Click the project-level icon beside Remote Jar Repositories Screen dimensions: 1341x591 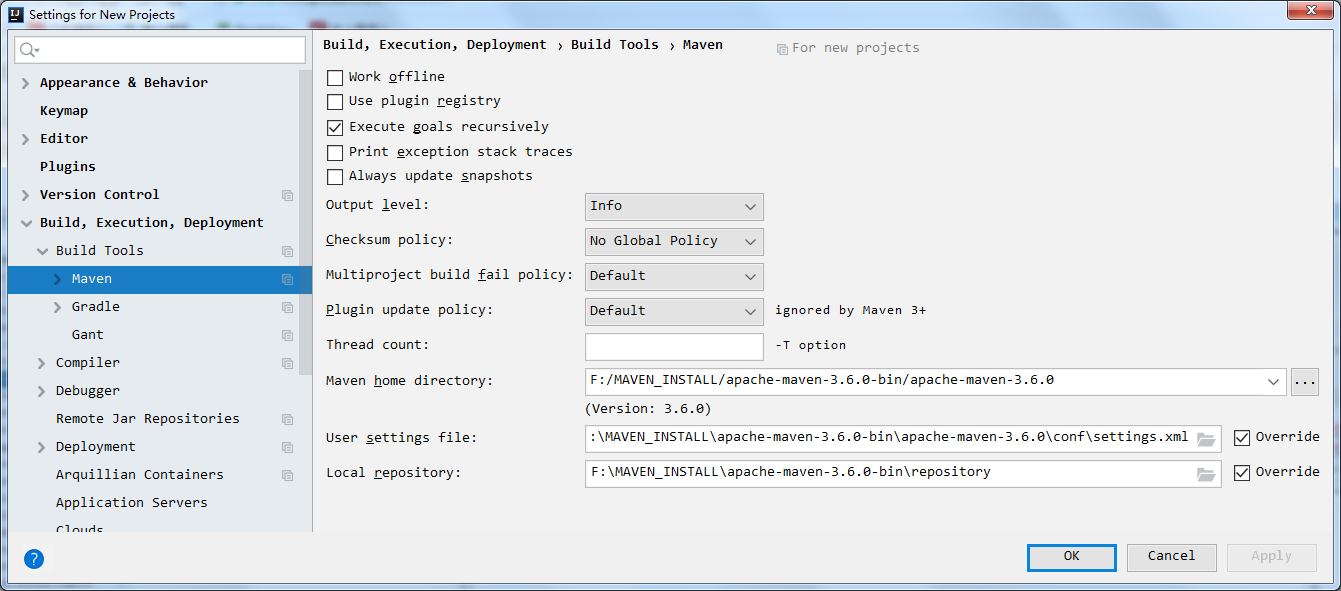288,419
